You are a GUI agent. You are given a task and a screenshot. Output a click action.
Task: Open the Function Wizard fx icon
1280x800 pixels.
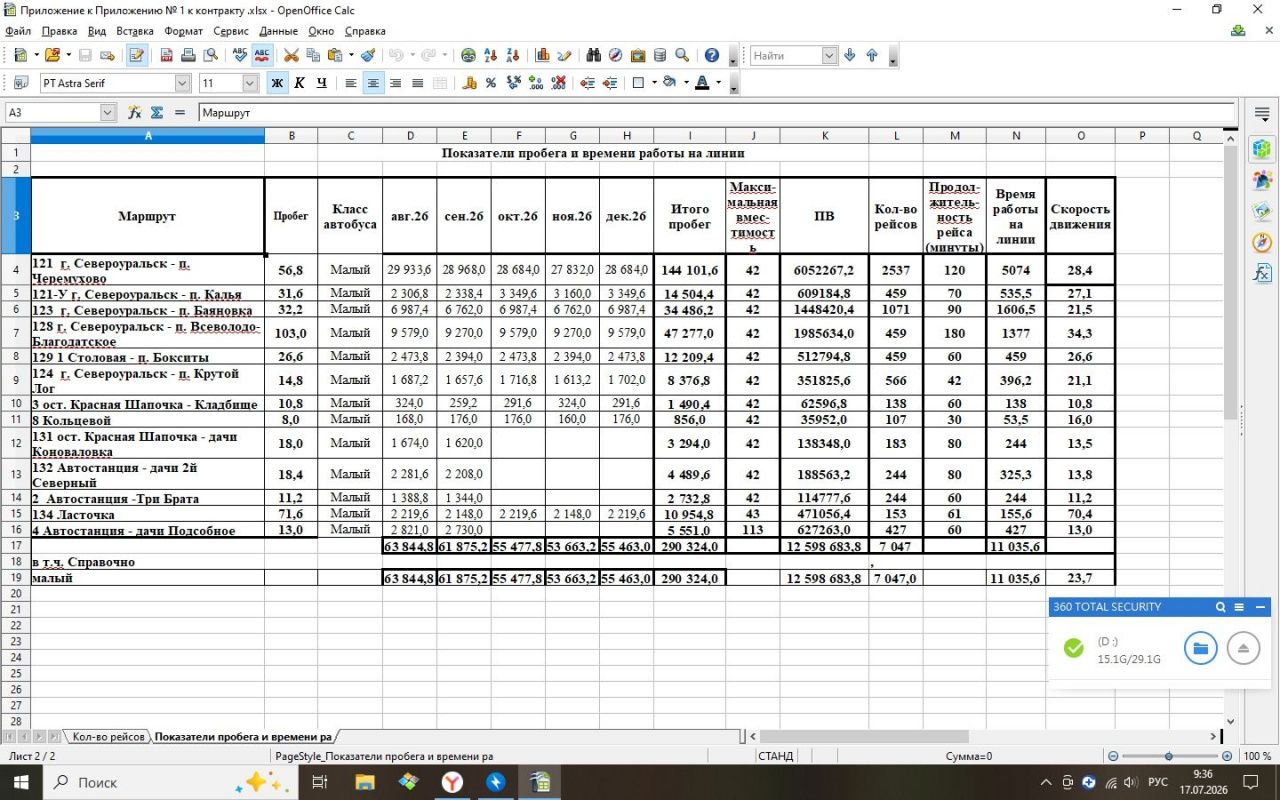tap(134, 113)
